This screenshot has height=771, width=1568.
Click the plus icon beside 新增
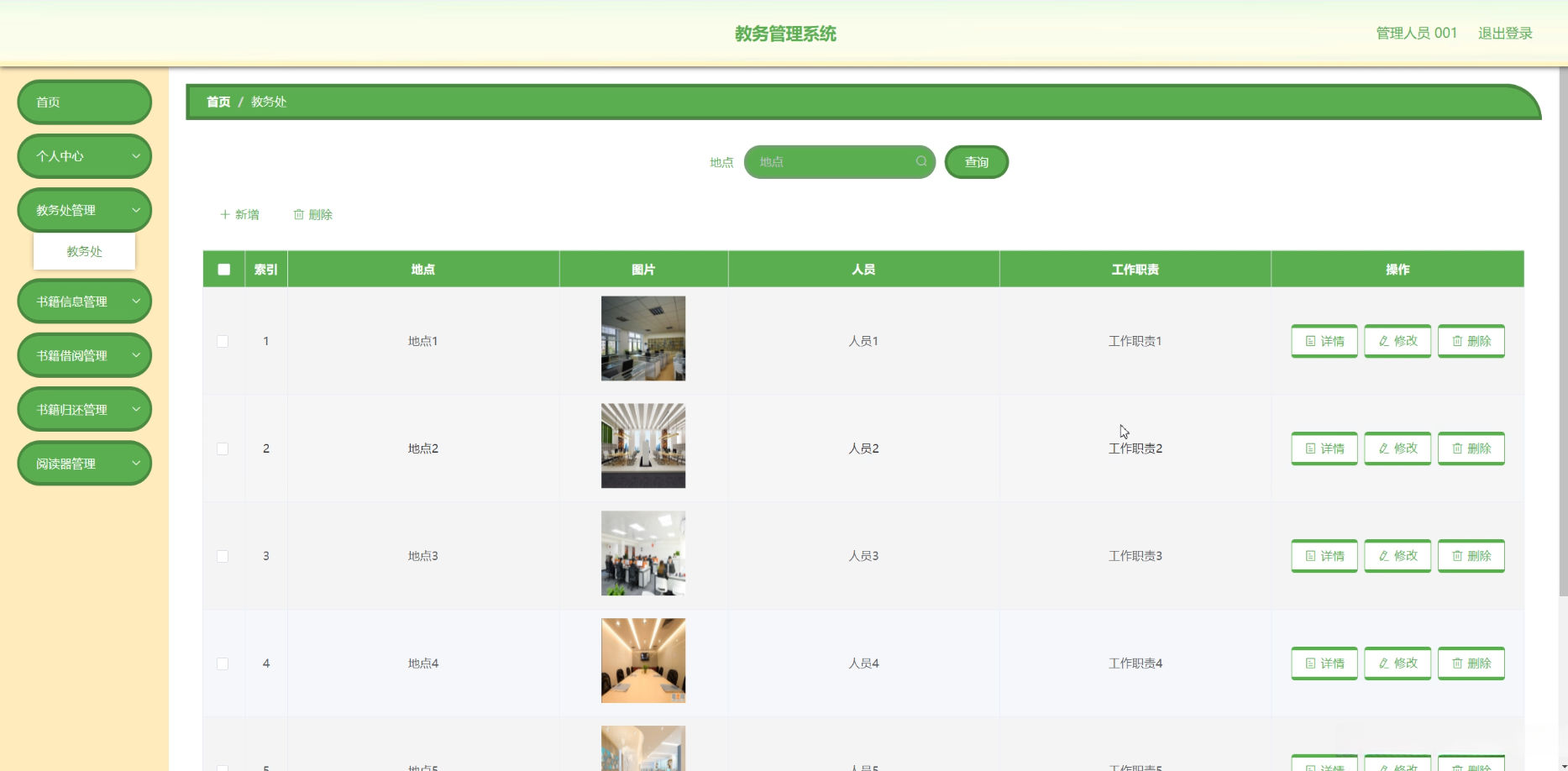[x=225, y=215]
